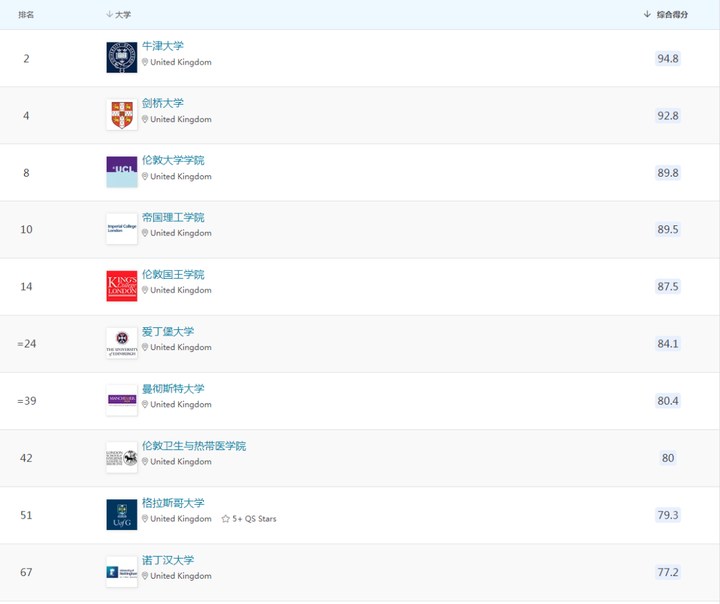Click the University of Nottingham logo
Image resolution: width=720 pixels, height=604 pixels.
[x=122, y=572]
